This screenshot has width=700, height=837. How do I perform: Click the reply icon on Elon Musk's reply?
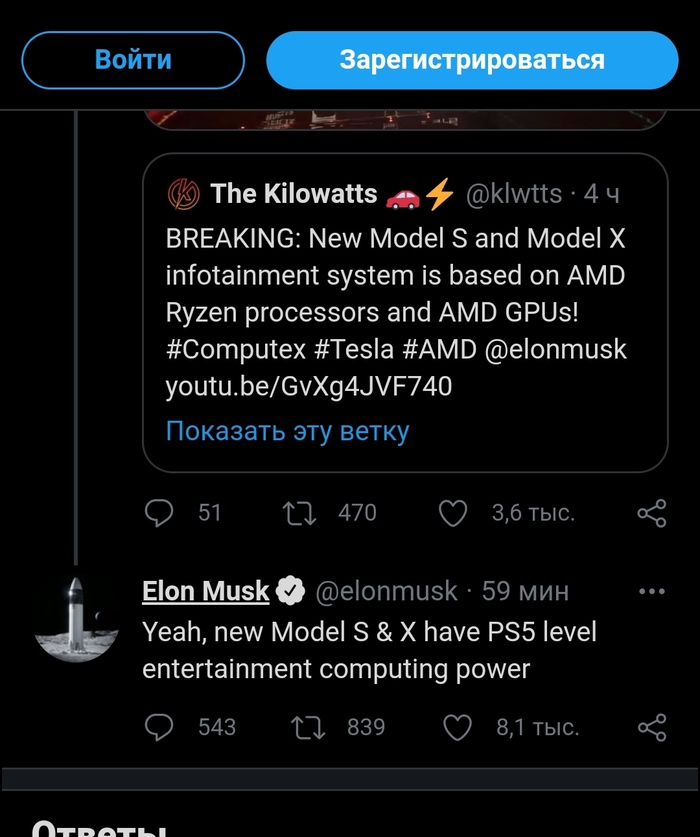[x=161, y=727]
